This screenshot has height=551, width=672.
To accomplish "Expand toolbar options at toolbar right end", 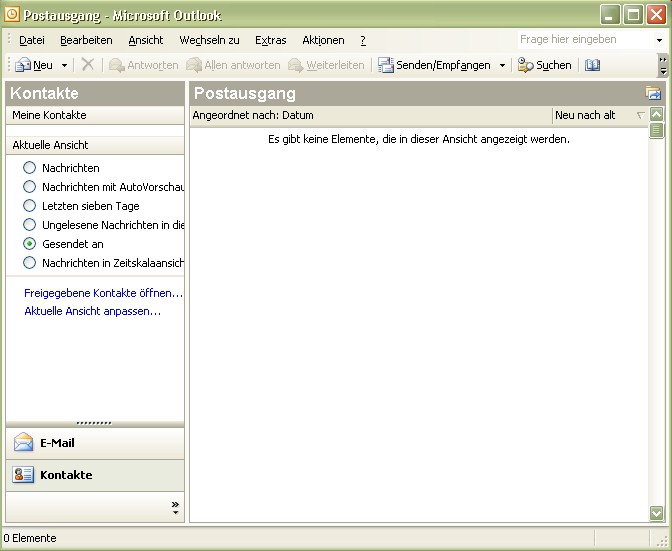I will 663,65.
